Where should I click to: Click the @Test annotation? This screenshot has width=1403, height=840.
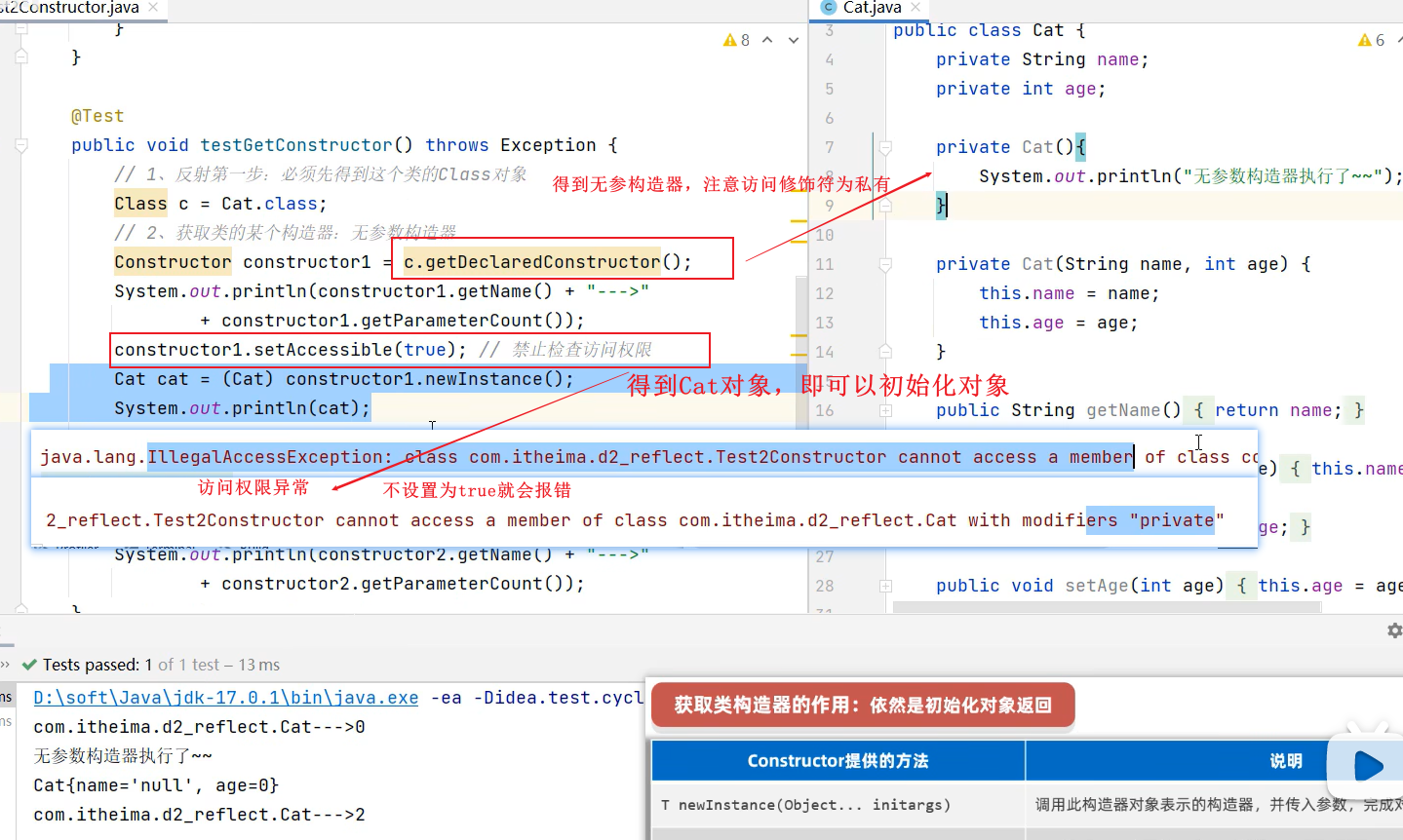pyautogui.click(x=97, y=116)
